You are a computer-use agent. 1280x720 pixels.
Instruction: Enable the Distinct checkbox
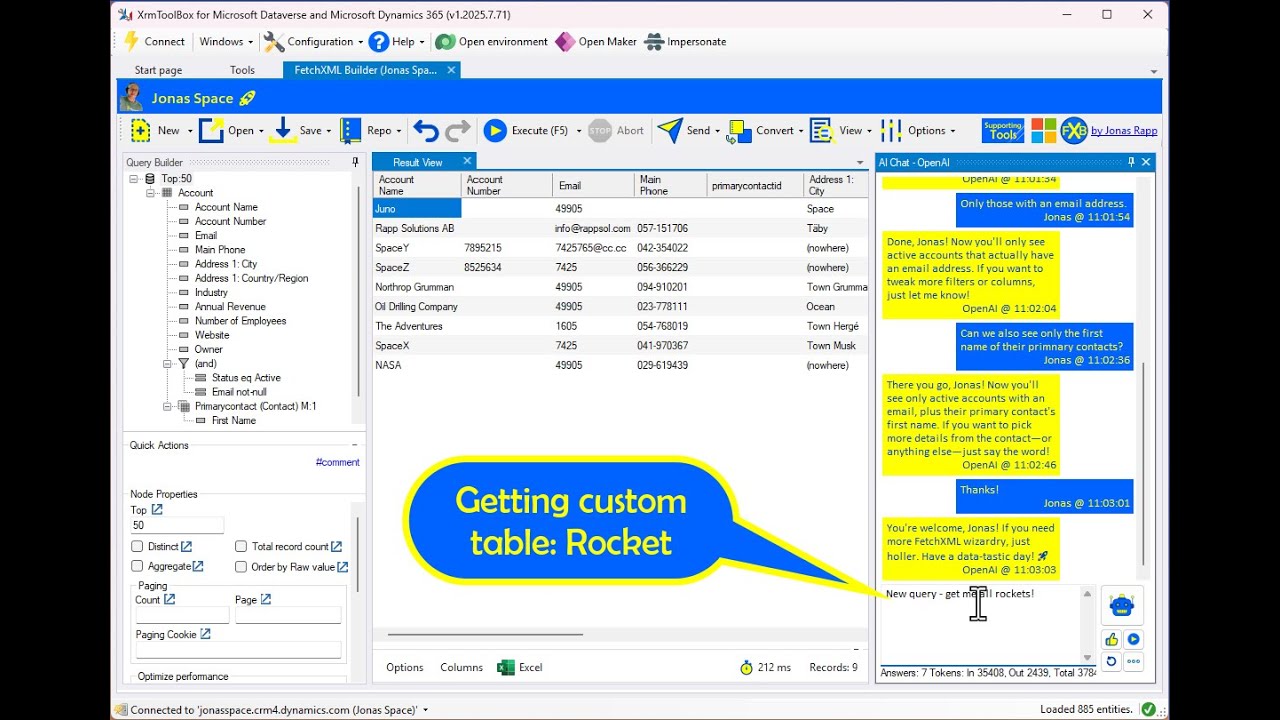(x=137, y=547)
